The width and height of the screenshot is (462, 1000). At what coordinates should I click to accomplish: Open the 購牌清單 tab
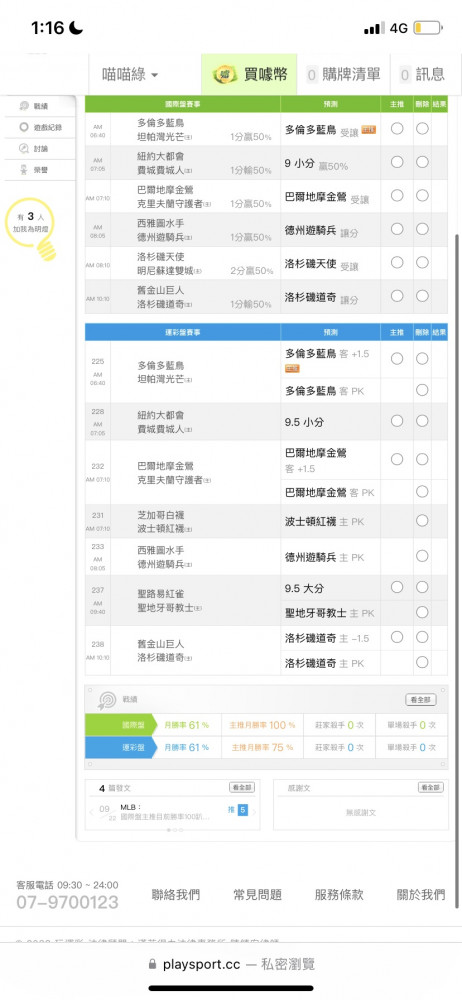click(x=343, y=75)
